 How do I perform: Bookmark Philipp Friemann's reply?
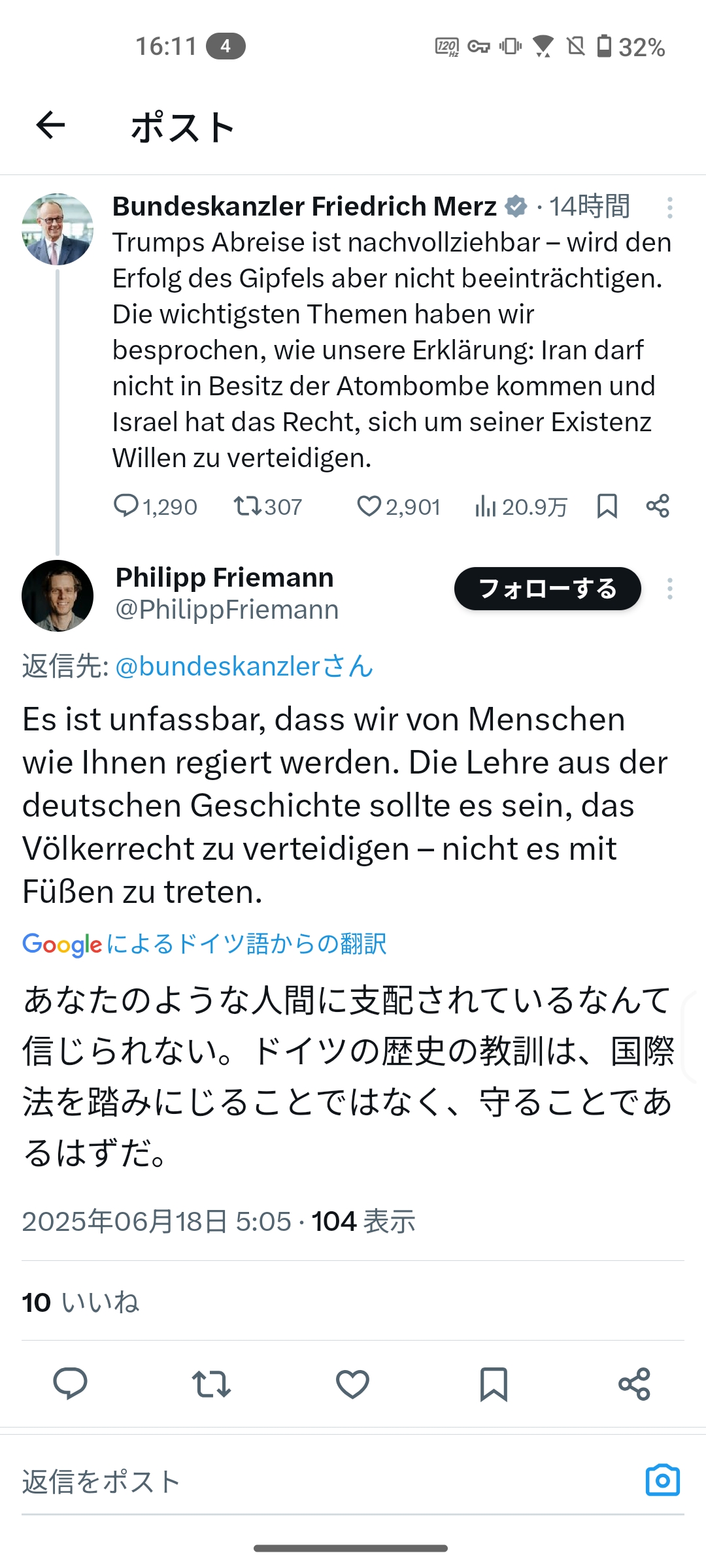(494, 1383)
